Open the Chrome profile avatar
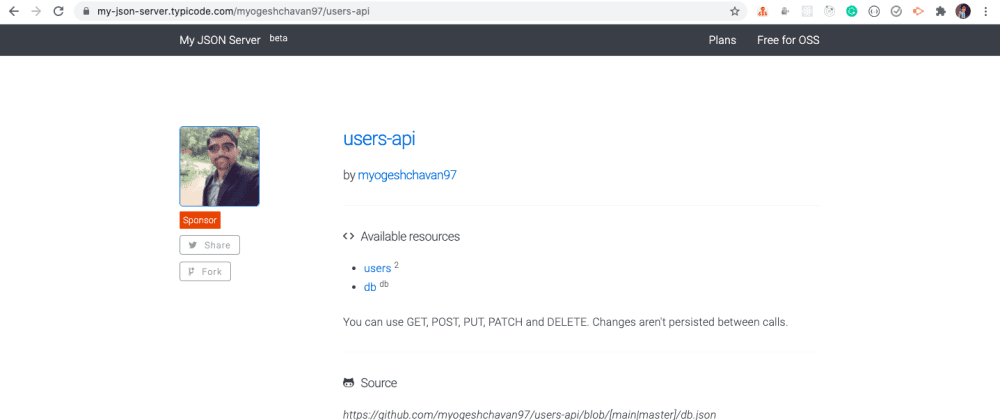The width and height of the screenshot is (1000, 420). click(x=963, y=12)
